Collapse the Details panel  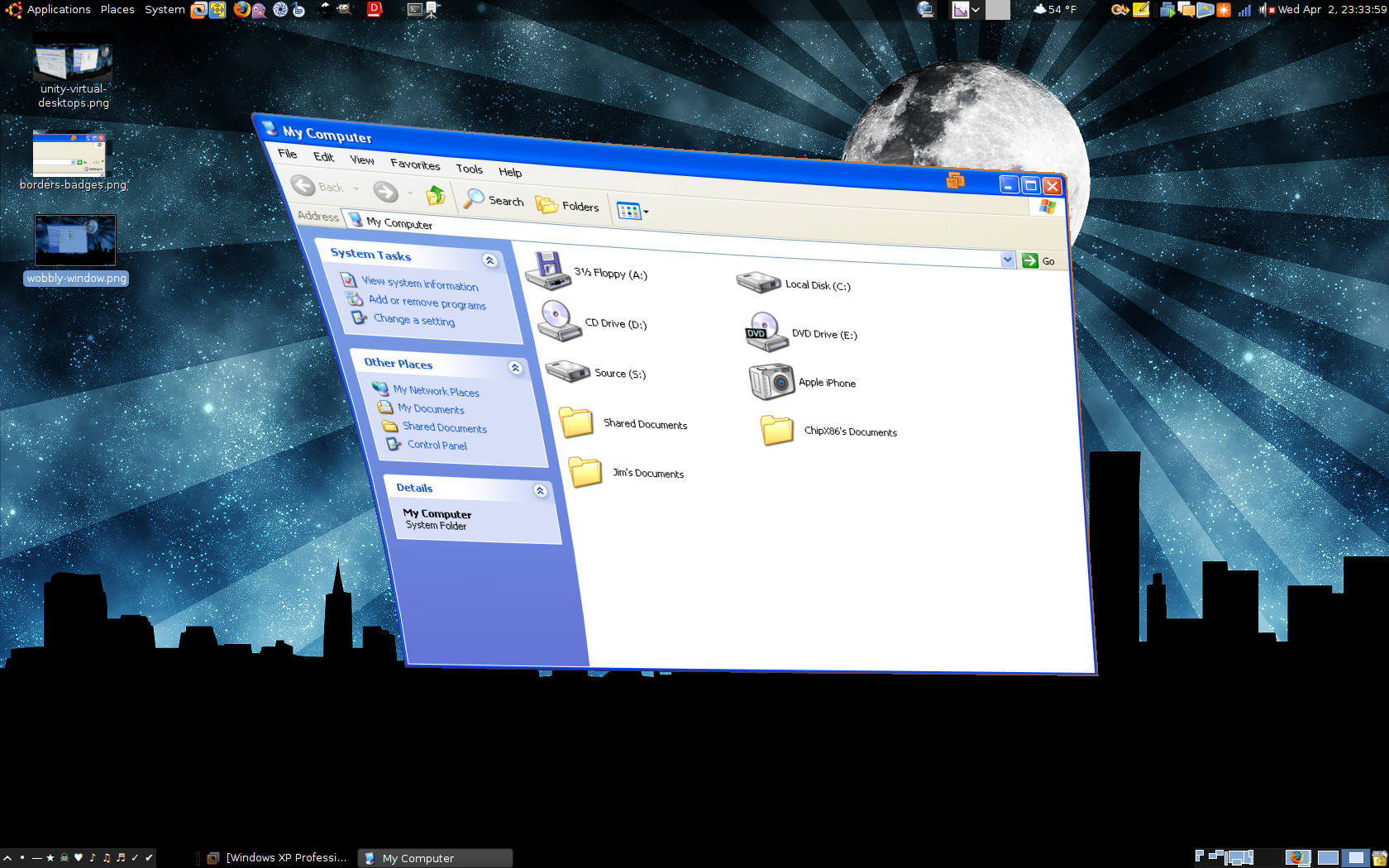[x=540, y=491]
